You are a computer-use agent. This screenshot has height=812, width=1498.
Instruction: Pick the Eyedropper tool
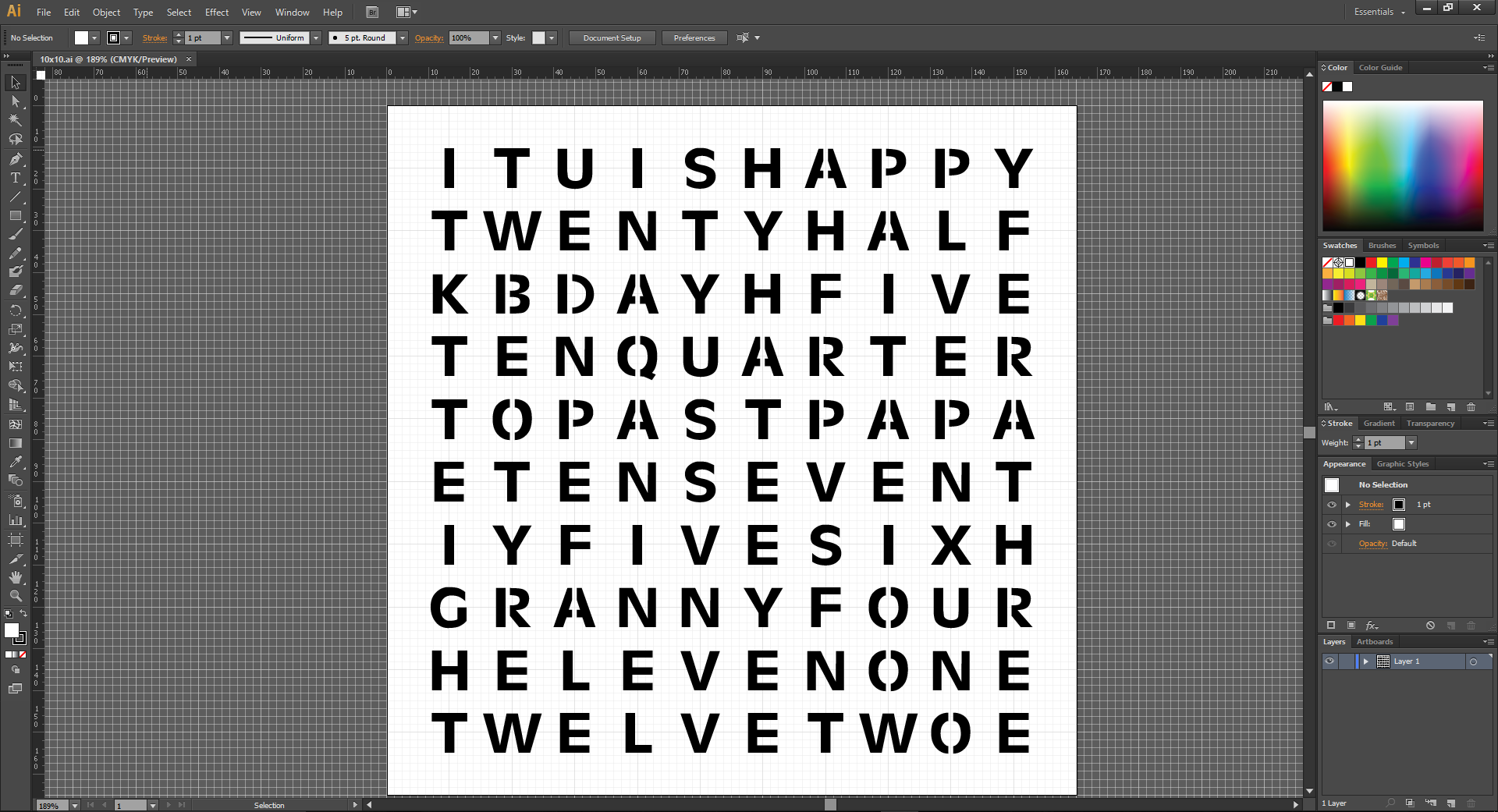coord(16,462)
